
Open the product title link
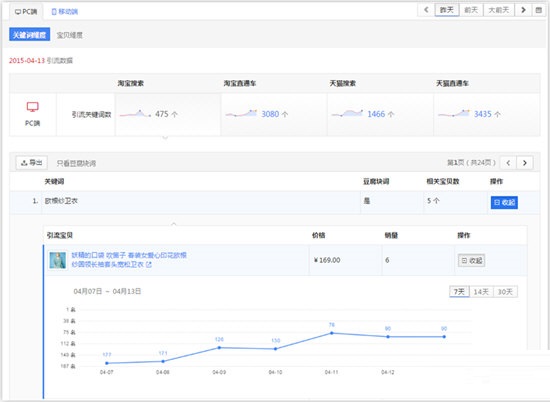(129, 260)
